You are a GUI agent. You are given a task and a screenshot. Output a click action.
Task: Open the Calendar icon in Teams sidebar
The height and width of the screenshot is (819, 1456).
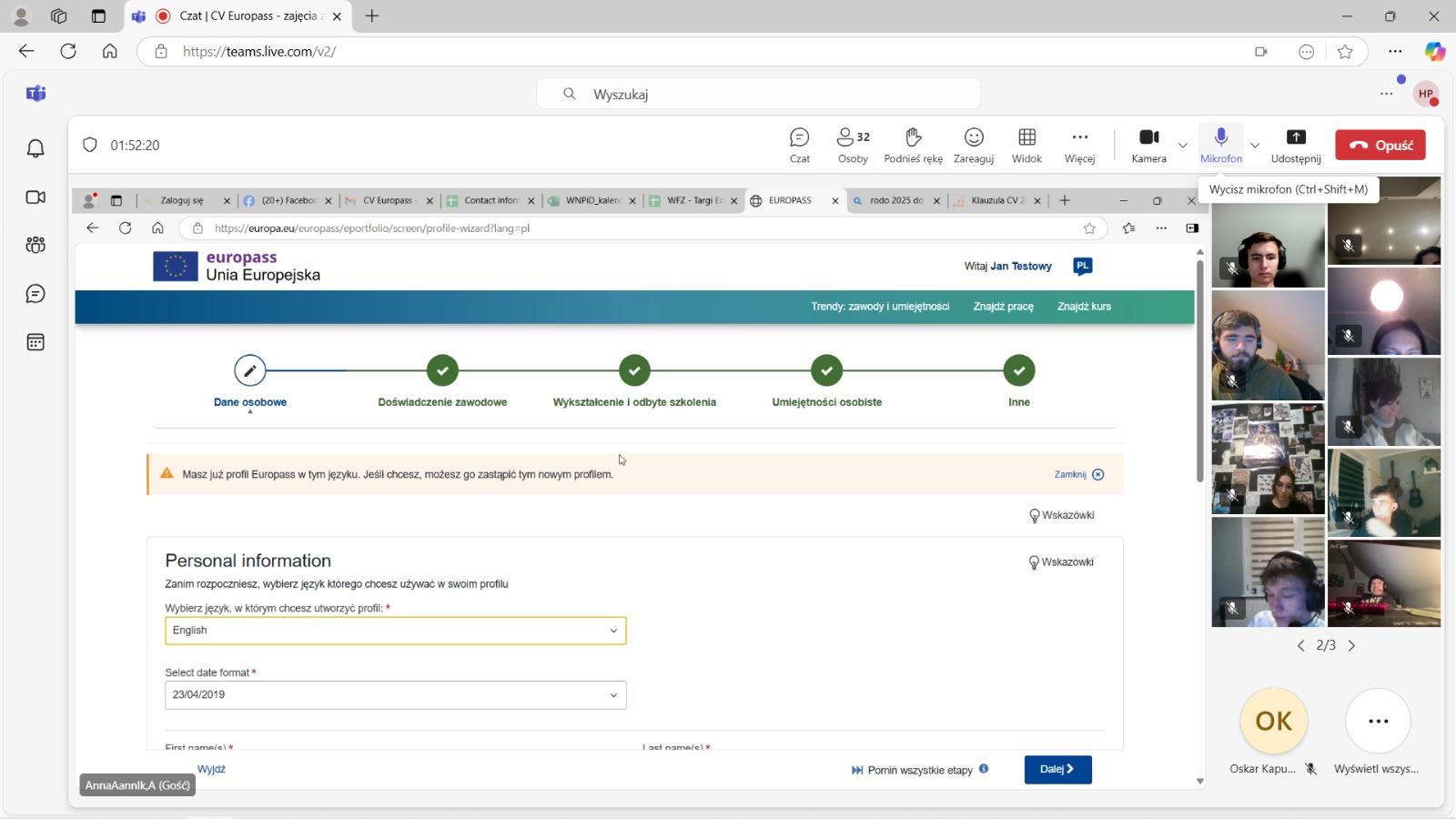35,342
